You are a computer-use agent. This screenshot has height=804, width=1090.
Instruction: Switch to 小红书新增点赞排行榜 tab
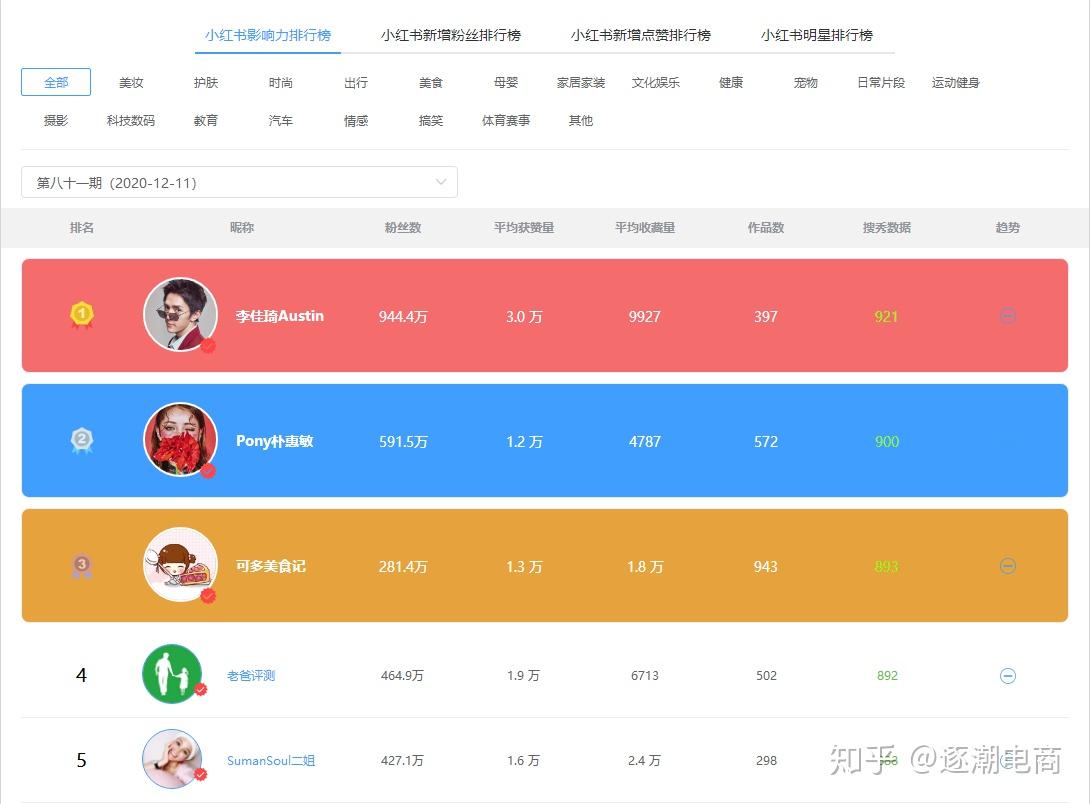pos(640,35)
